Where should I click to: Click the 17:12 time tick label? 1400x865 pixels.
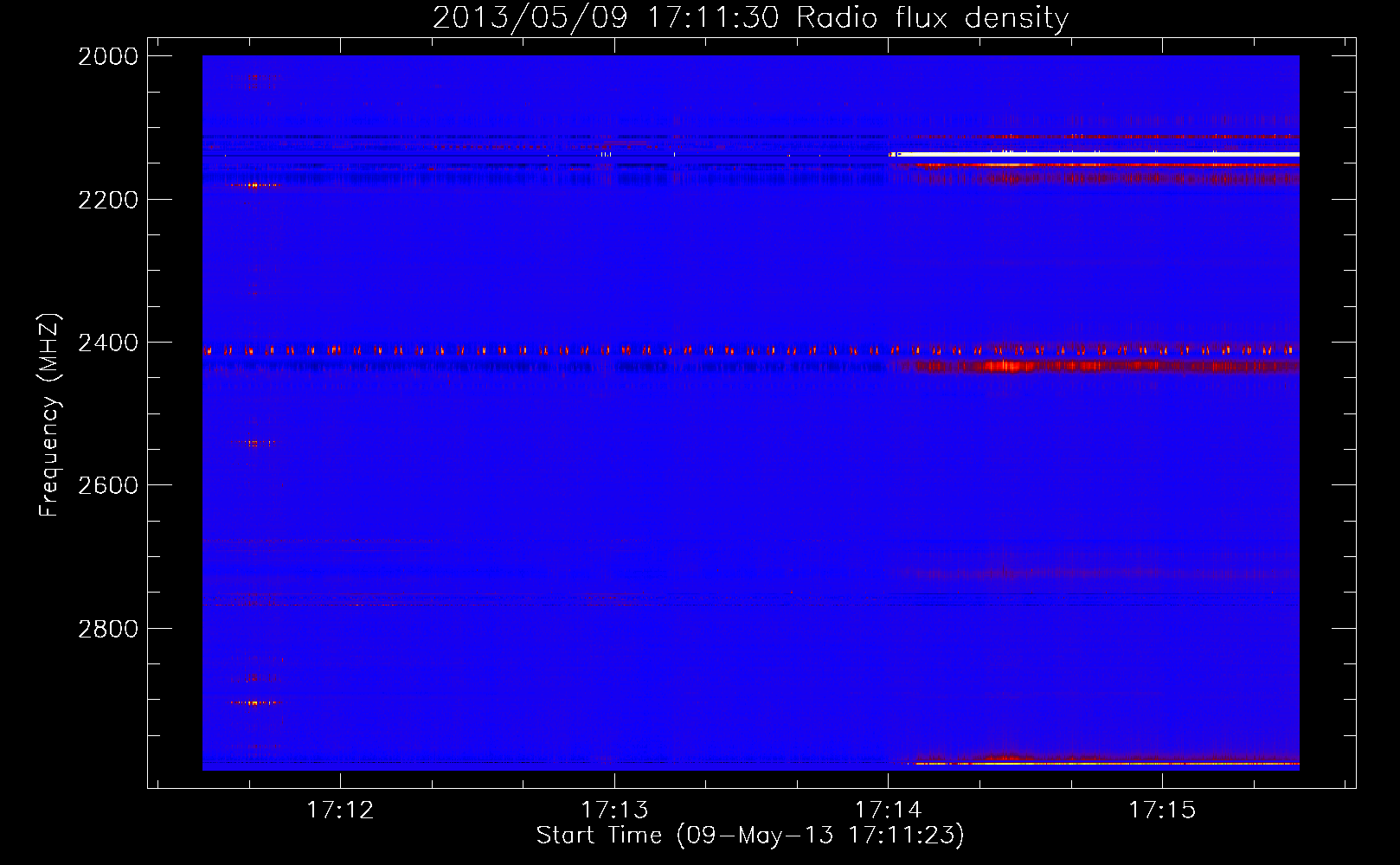click(x=340, y=810)
